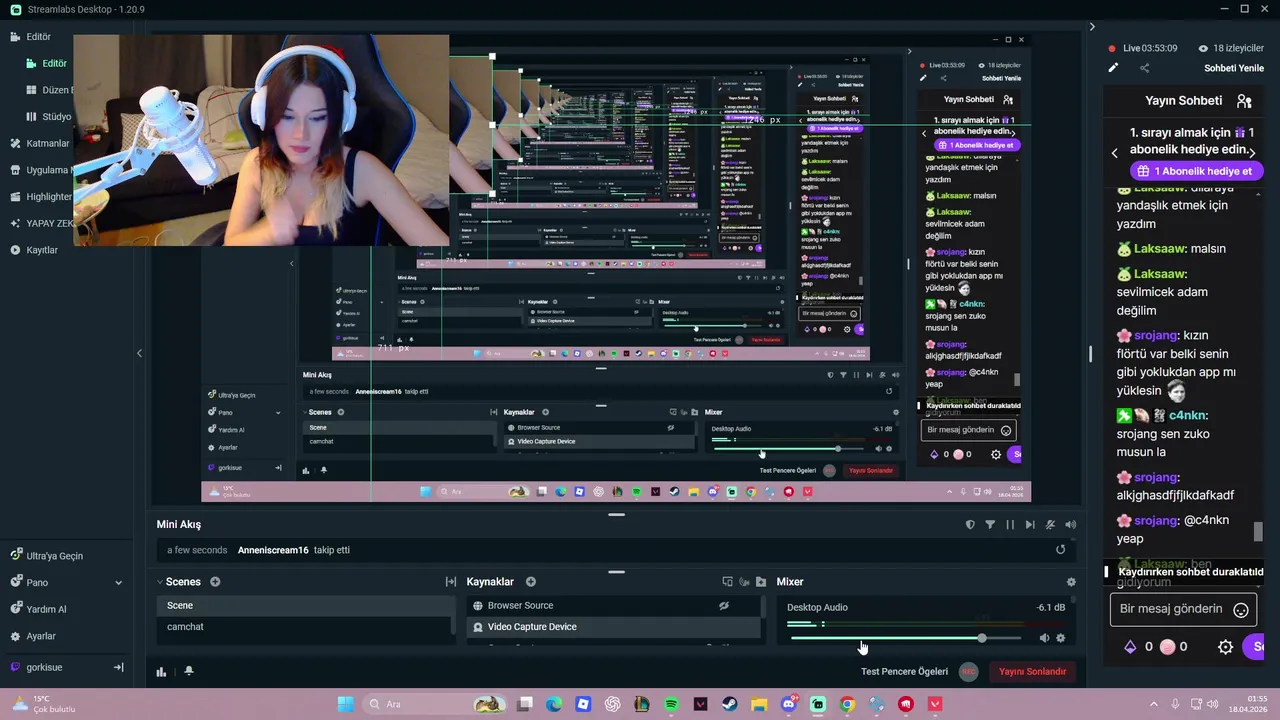The height and width of the screenshot is (720, 1280).
Task: Open Steam from taskbar
Action: point(729,704)
